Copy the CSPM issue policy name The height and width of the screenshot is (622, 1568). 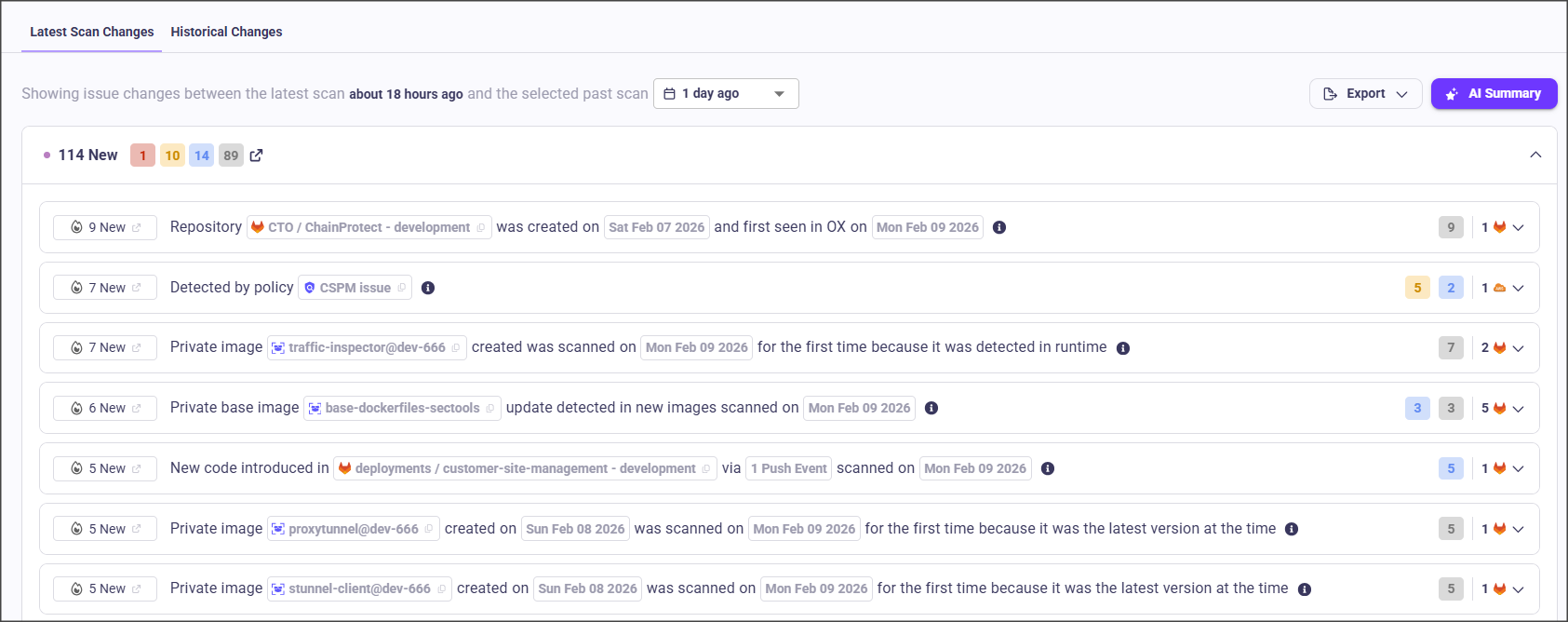(402, 288)
